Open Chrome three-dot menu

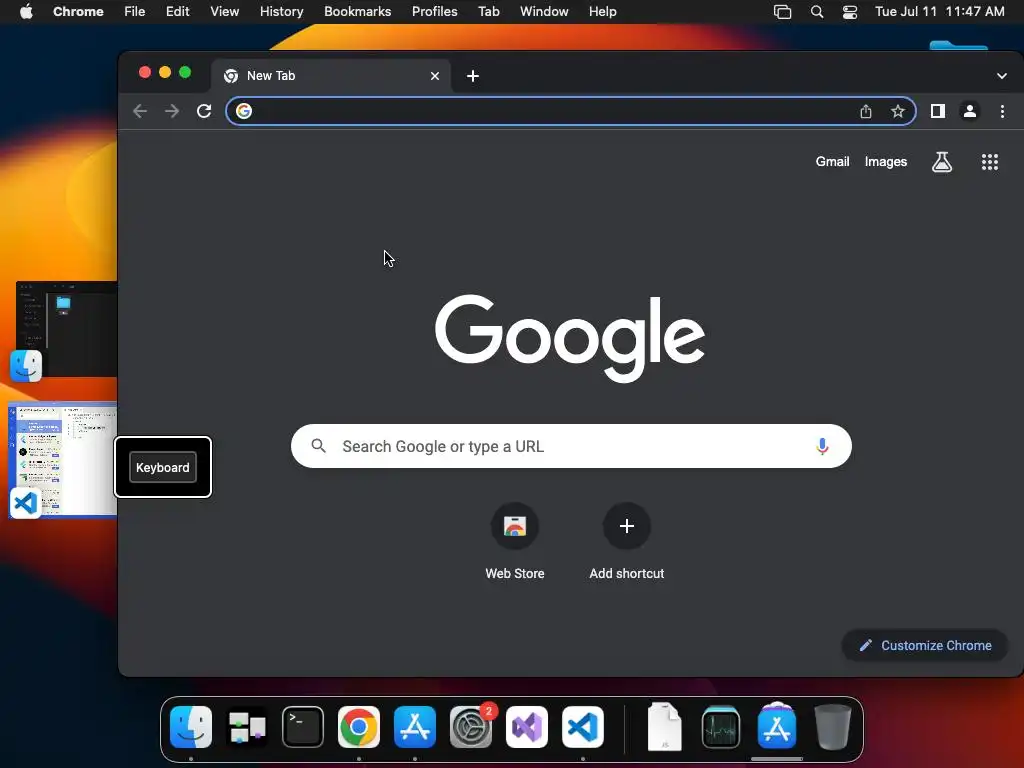pyautogui.click(x=1002, y=111)
